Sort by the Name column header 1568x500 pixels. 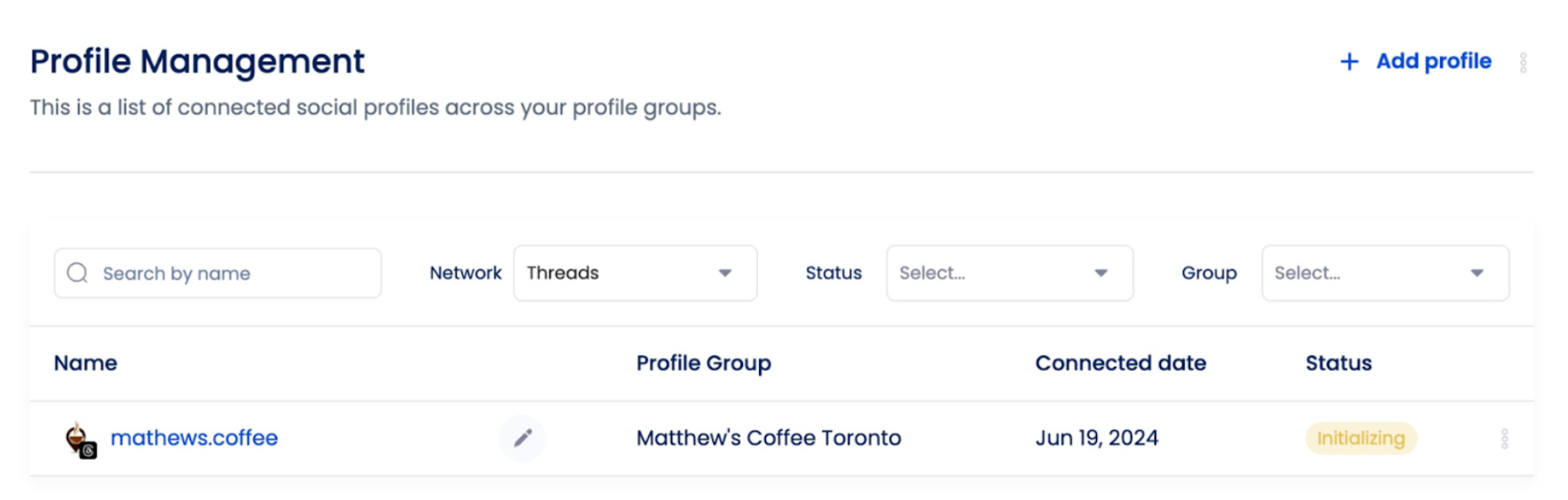click(85, 363)
